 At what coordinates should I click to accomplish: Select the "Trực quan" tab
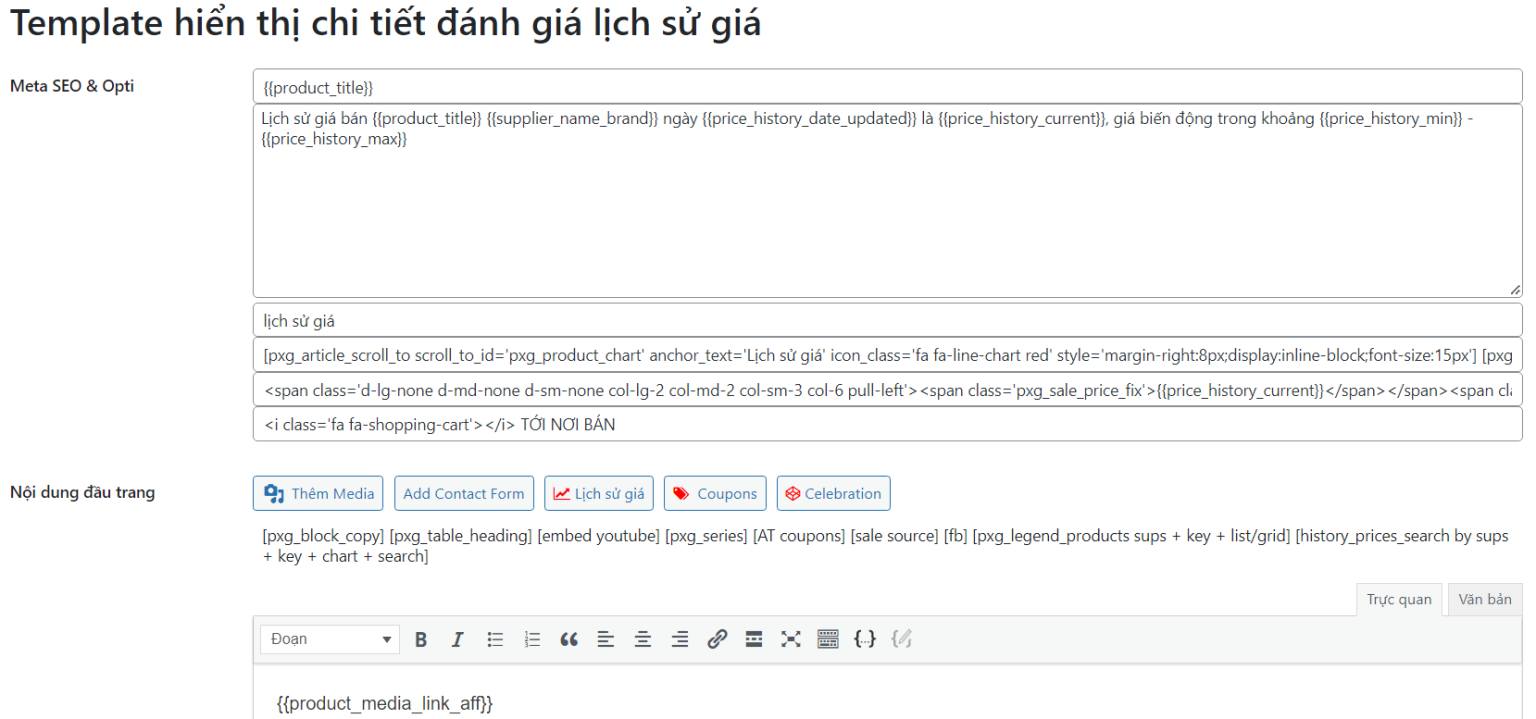click(1399, 599)
